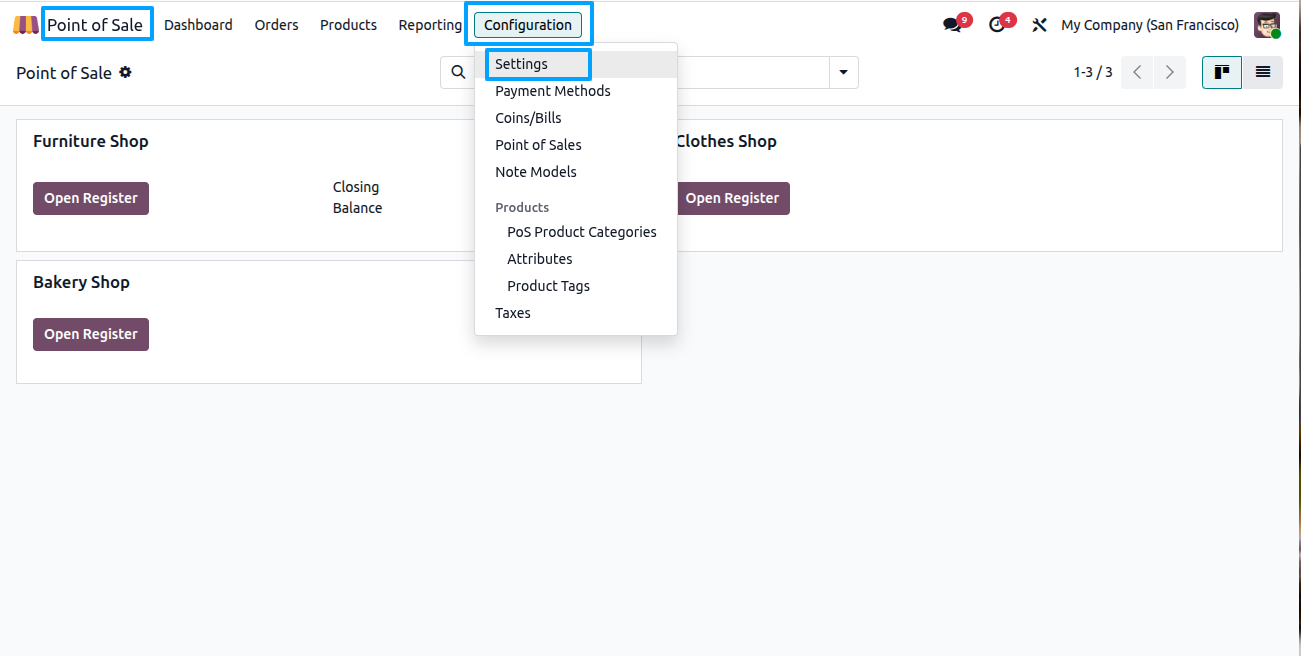Click the 1-3 / 3 pager counter

[x=1093, y=72]
